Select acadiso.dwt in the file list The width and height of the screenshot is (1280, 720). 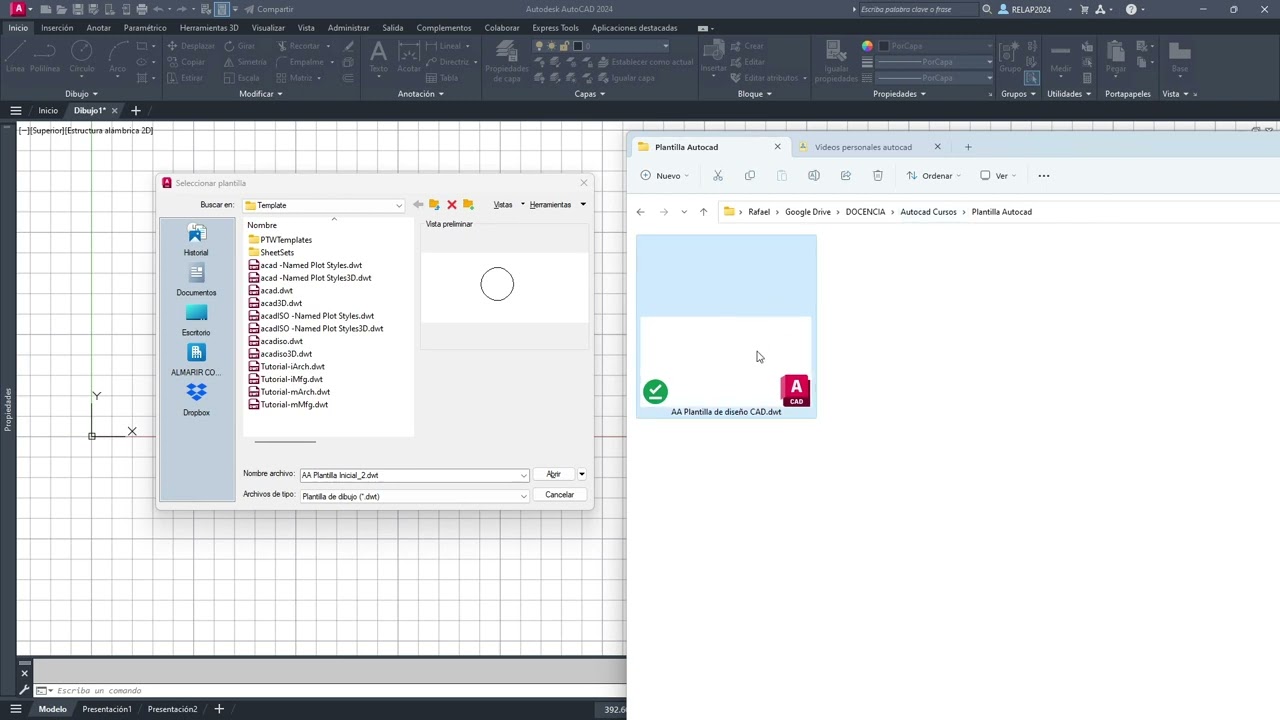pos(281,341)
